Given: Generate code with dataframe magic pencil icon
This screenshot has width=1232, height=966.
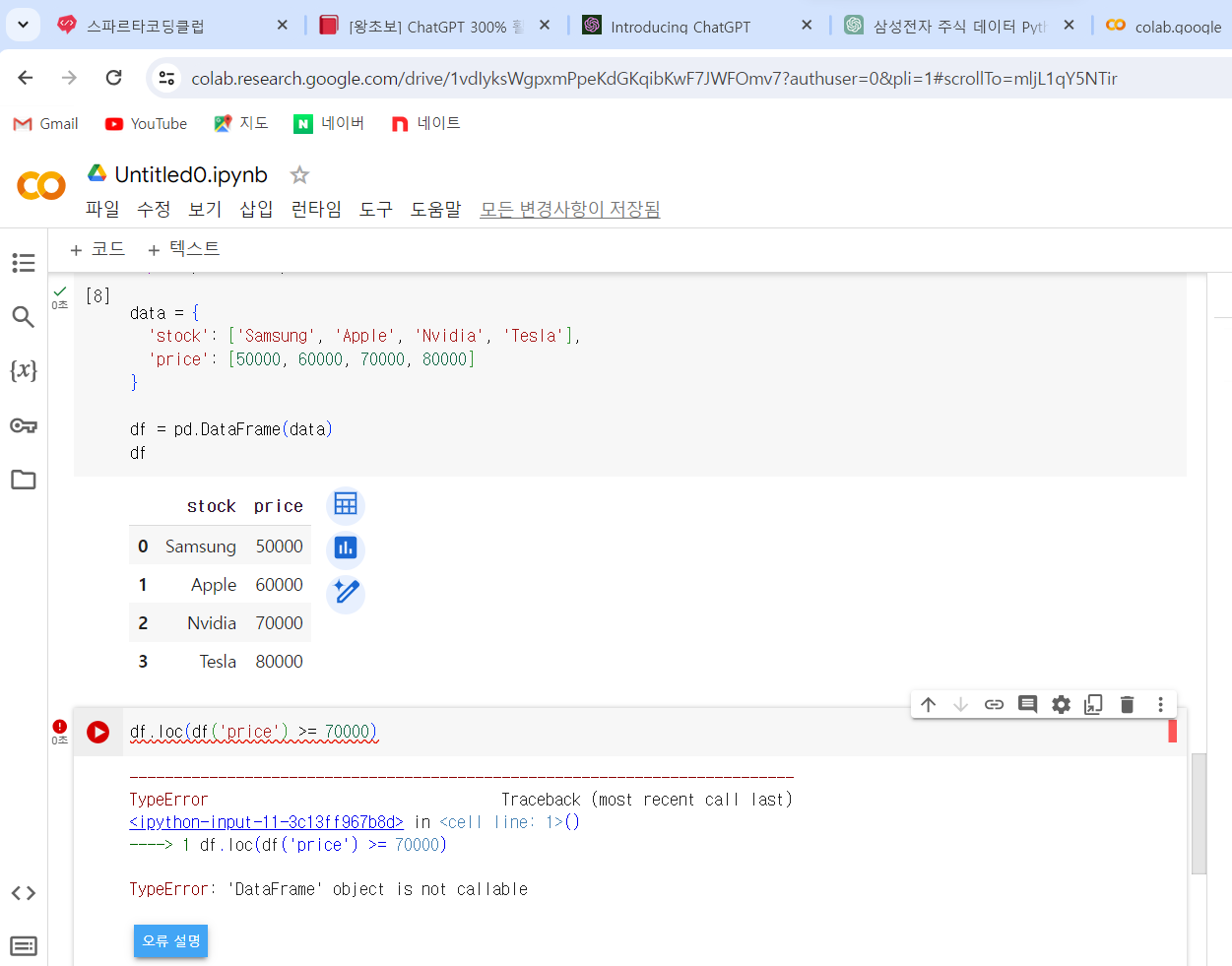Looking at the screenshot, I should 346,592.
